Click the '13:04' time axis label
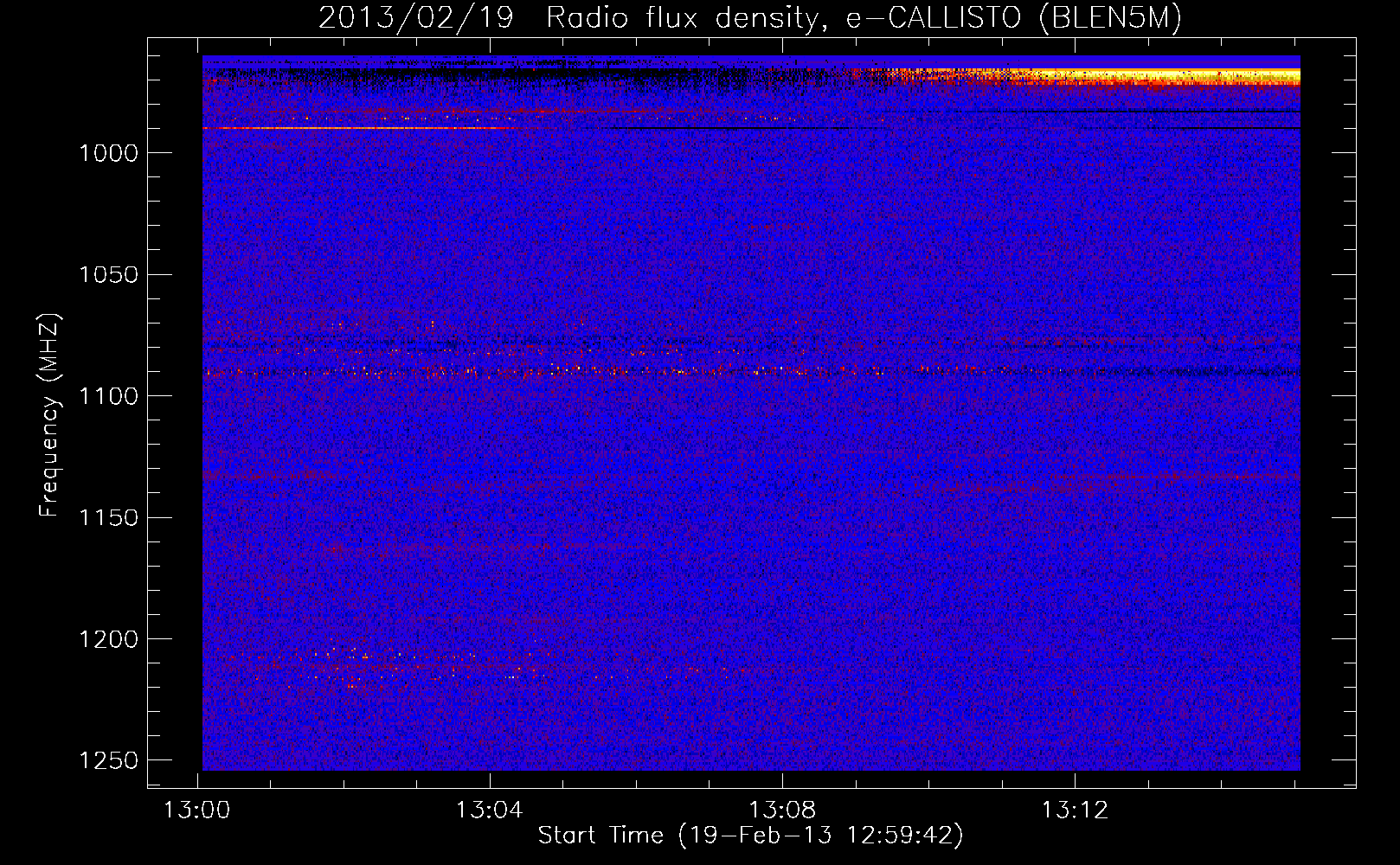The width and height of the screenshot is (1400, 865). (x=490, y=811)
